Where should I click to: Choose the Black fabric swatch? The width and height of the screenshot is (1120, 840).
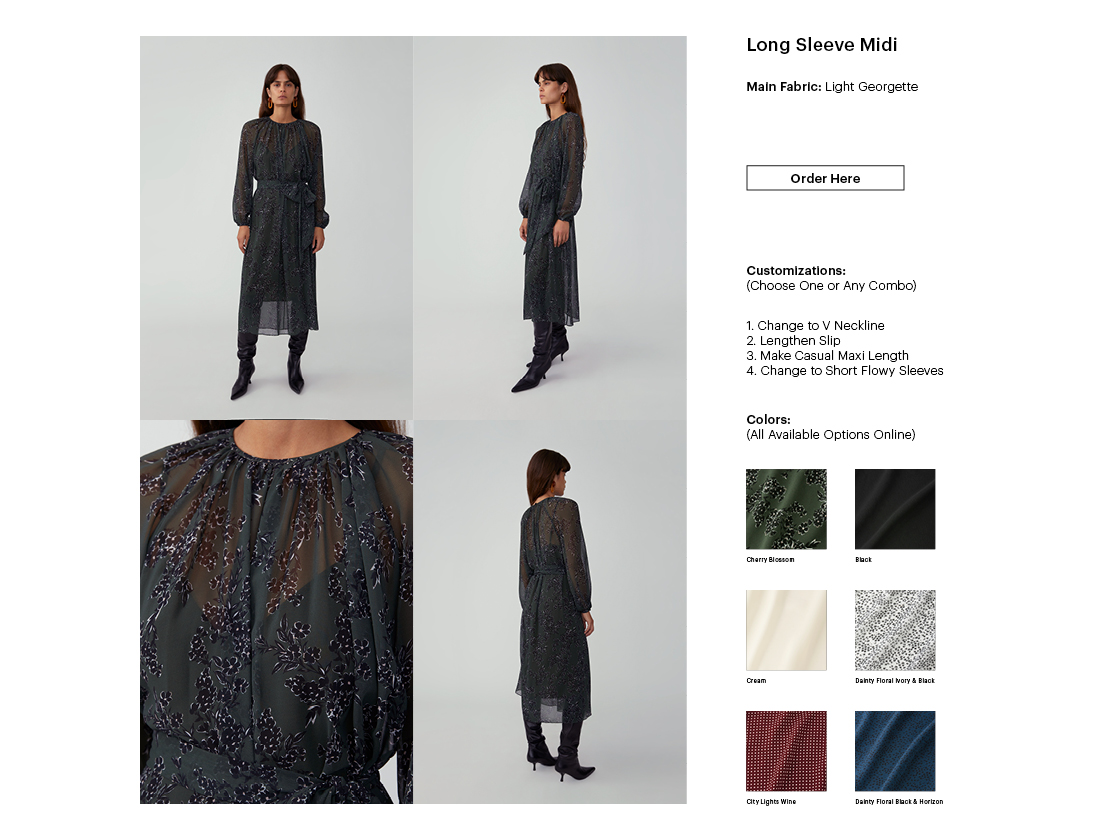point(895,509)
